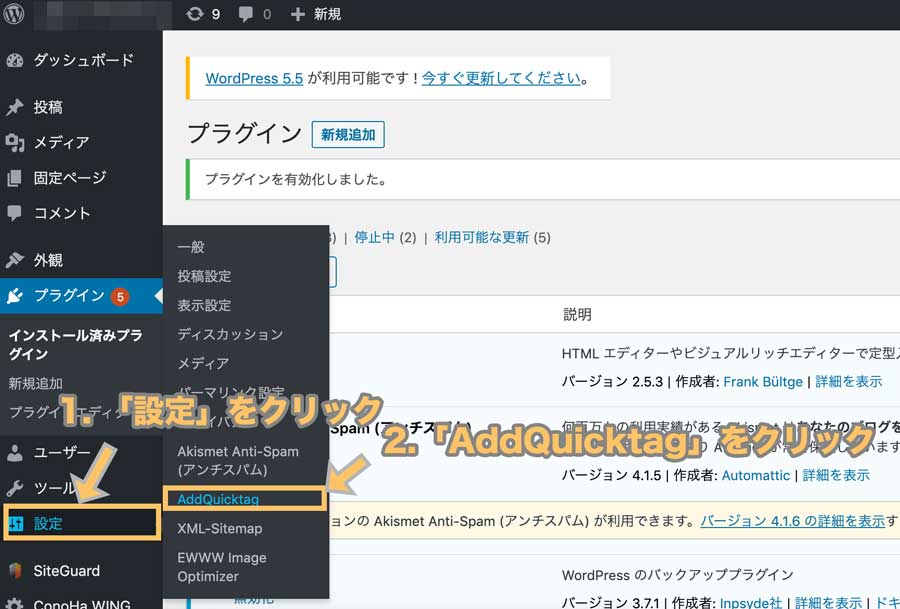Select AddQuicktag in the settings flyout

218,499
